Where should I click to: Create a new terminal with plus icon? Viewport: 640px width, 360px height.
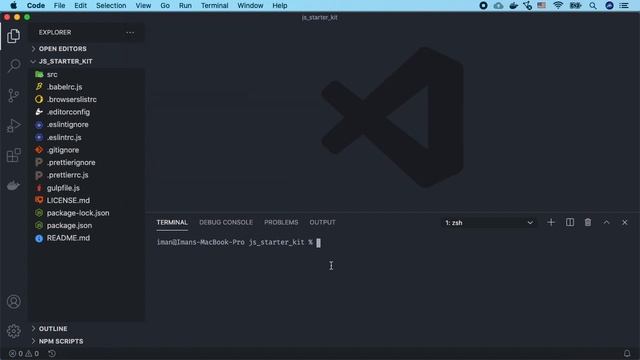(x=551, y=222)
